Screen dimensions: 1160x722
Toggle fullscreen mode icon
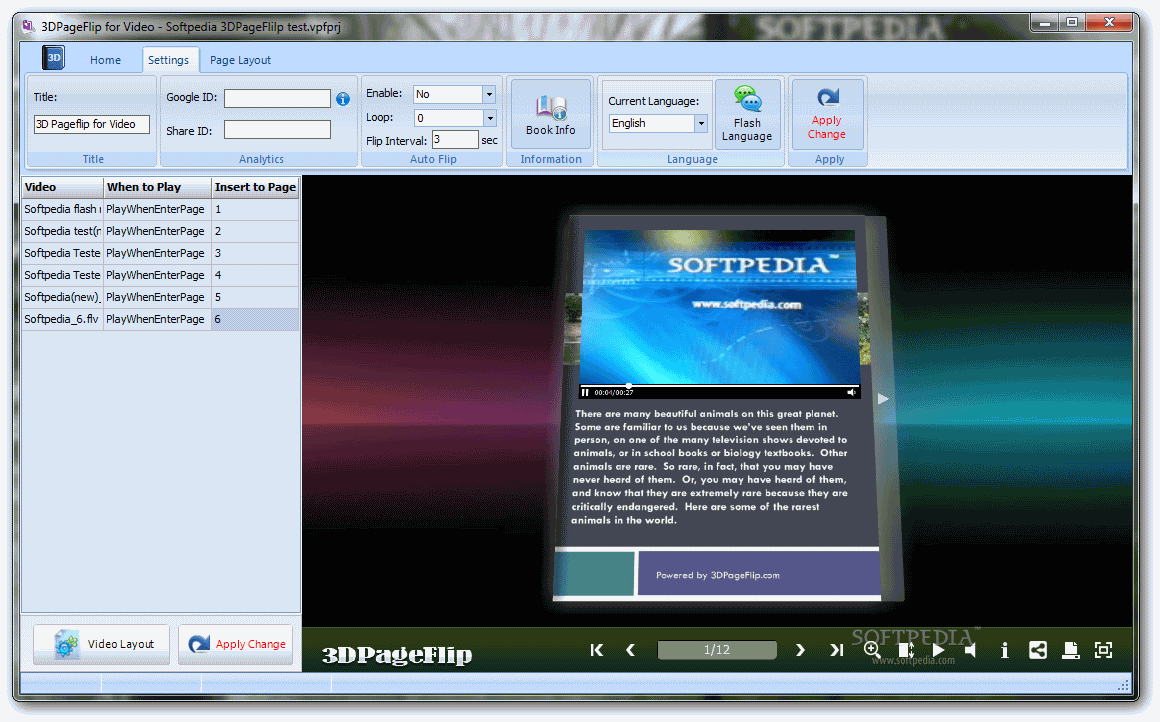1103,650
